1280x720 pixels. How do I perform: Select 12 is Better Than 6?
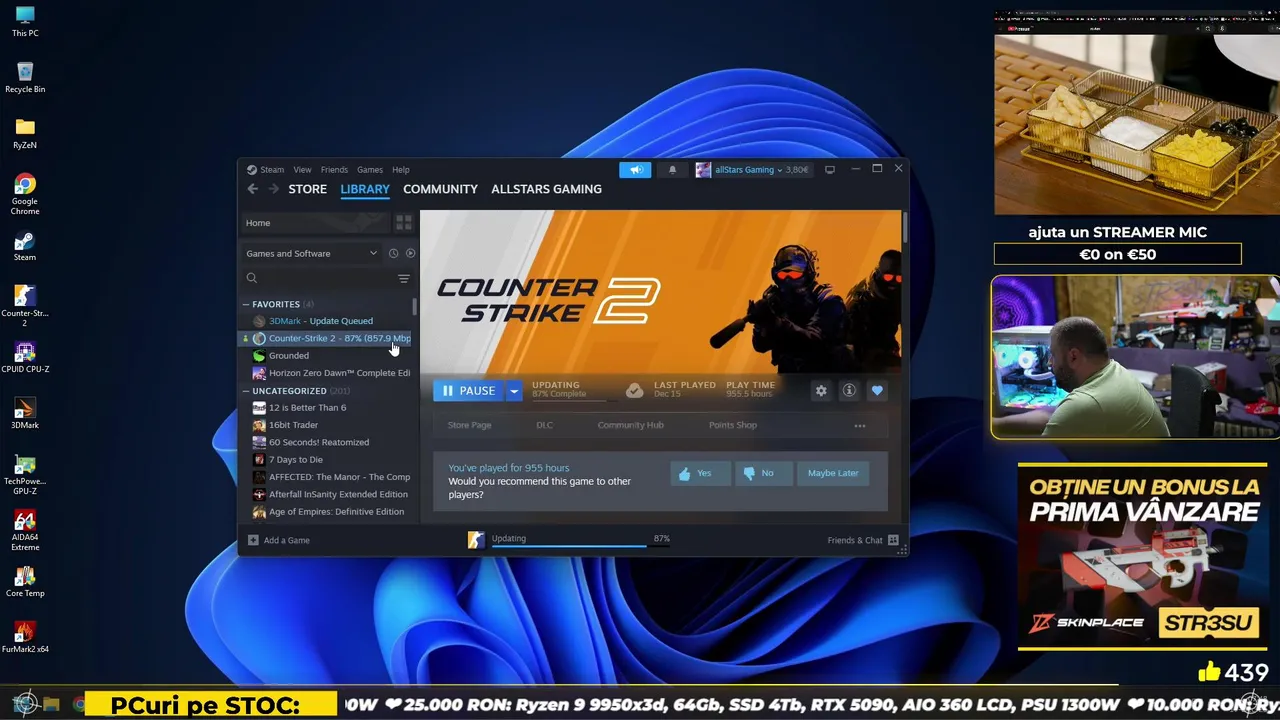[x=326, y=408]
